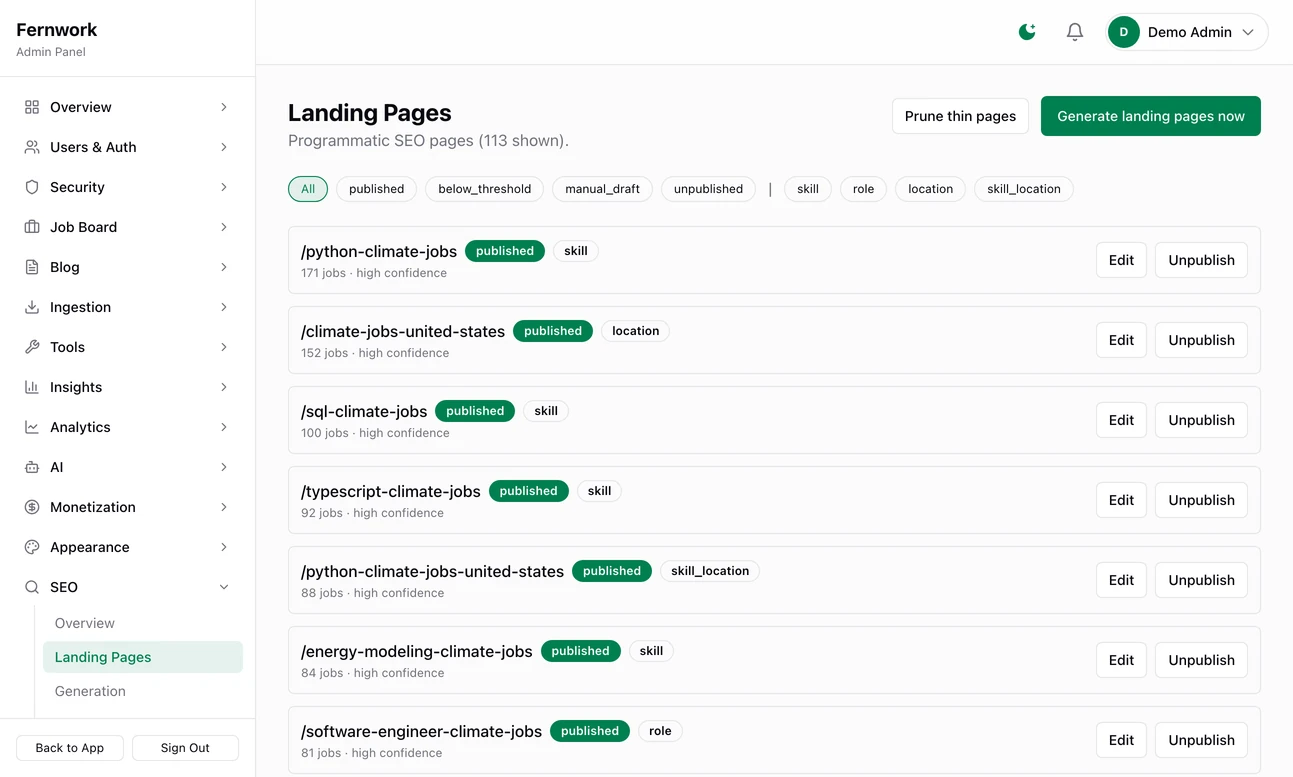This screenshot has width=1293, height=777.
Task: Filter pages by skill_location type
Action: pyautogui.click(x=1024, y=189)
